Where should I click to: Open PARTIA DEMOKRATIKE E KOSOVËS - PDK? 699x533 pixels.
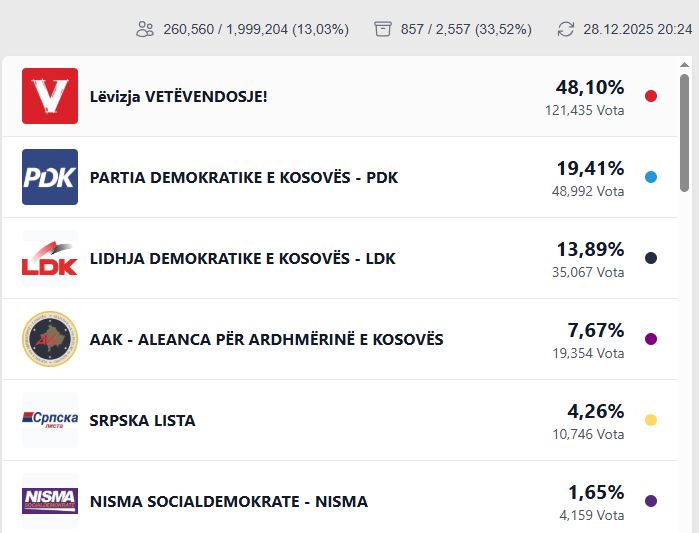click(244, 177)
